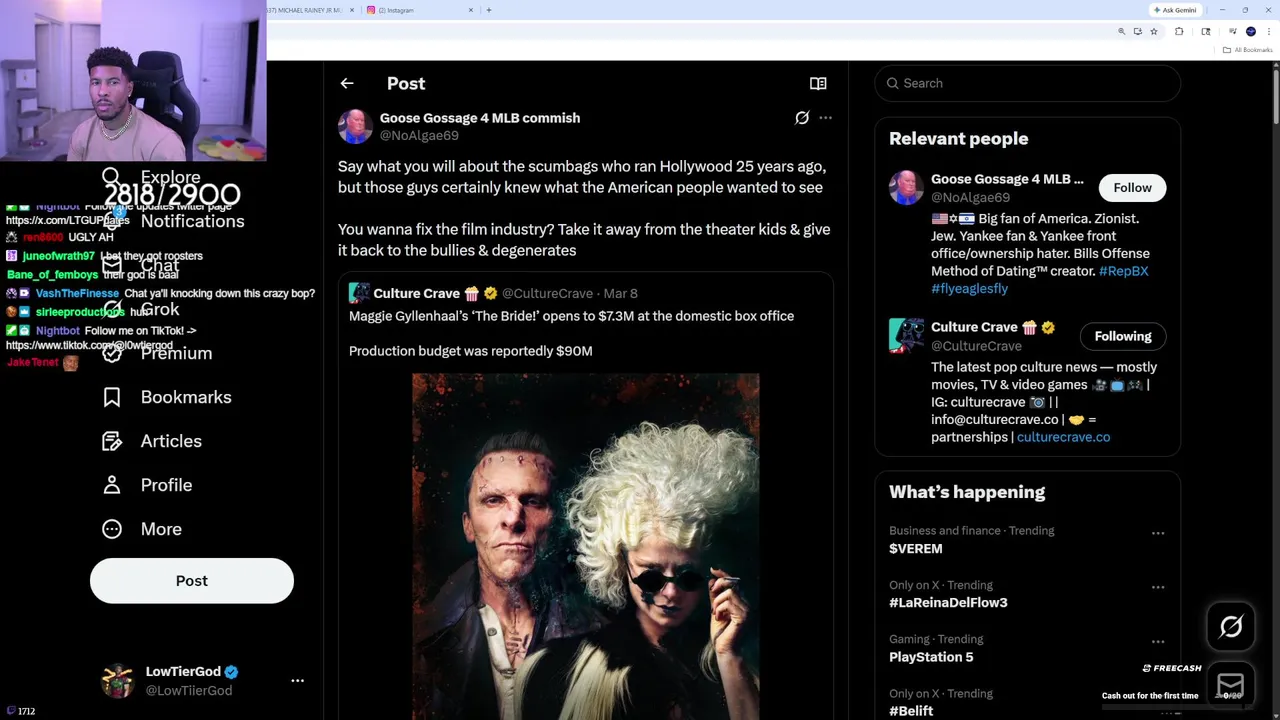Open 'The Bride!' poster image
This screenshot has width=1280, height=720.
pyautogui.click(x=586, y=546)
